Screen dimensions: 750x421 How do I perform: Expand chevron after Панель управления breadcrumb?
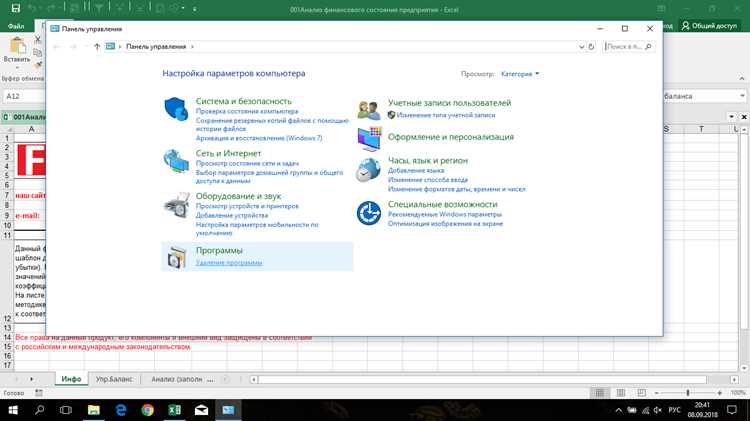click(x=192, y=46)
